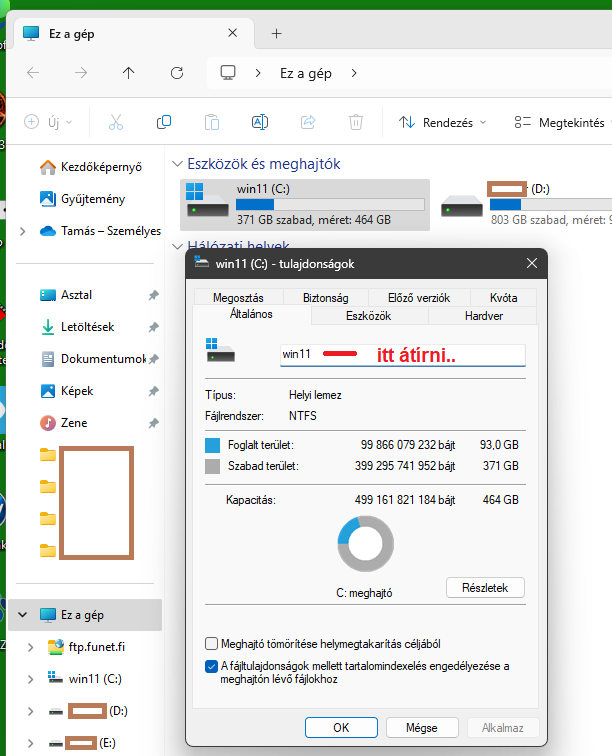Click the disk usage donut chart
612x756 pixels.
coord(366,544)
